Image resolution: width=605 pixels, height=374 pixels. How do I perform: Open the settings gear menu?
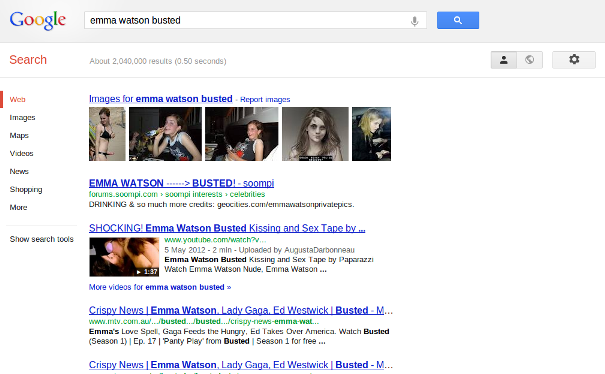tap(574, 60)
